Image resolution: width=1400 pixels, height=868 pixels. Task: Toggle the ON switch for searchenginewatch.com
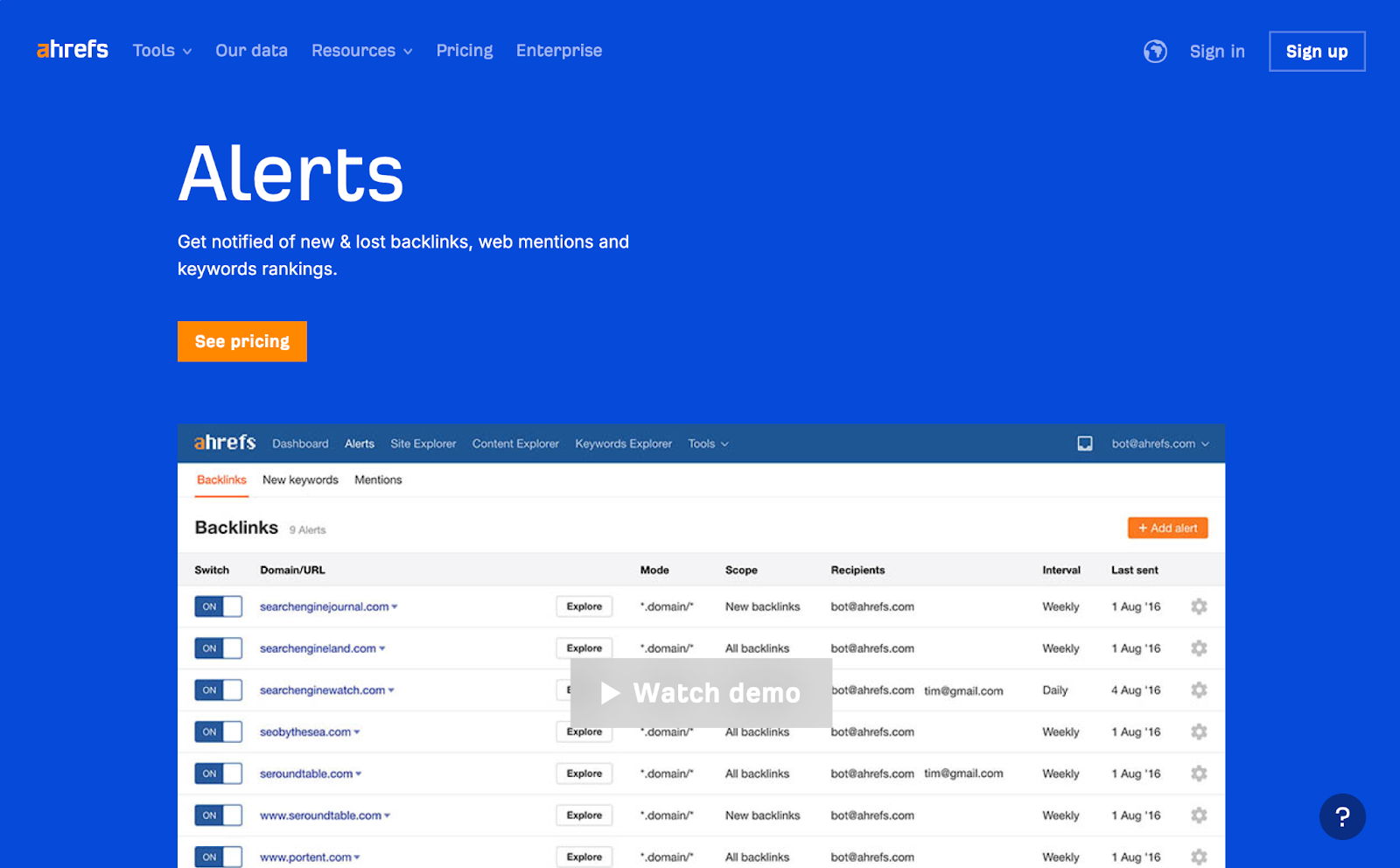pyautogui.click(x=218, y=690)
